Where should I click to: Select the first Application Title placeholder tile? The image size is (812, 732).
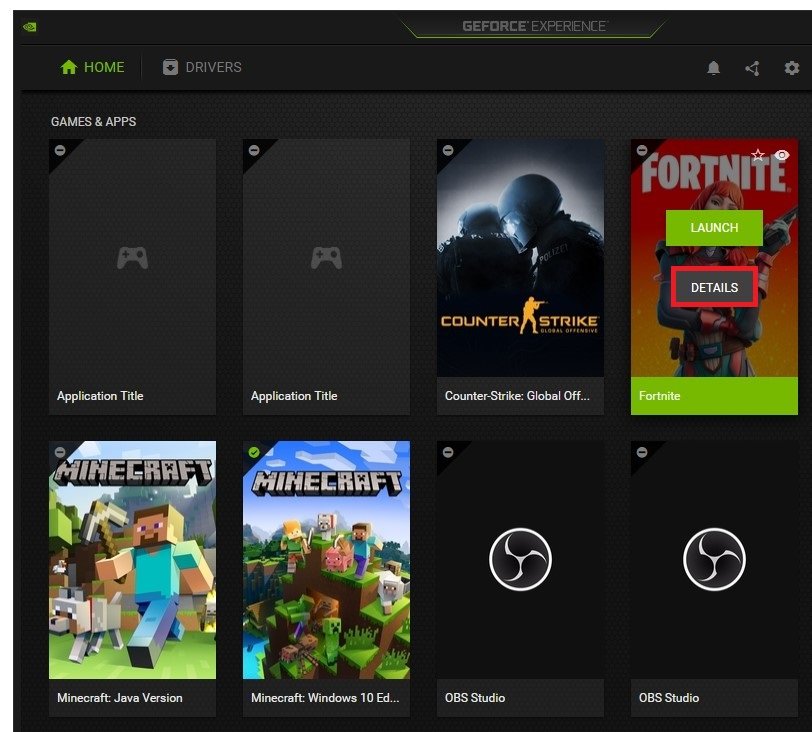pos(132,258)
